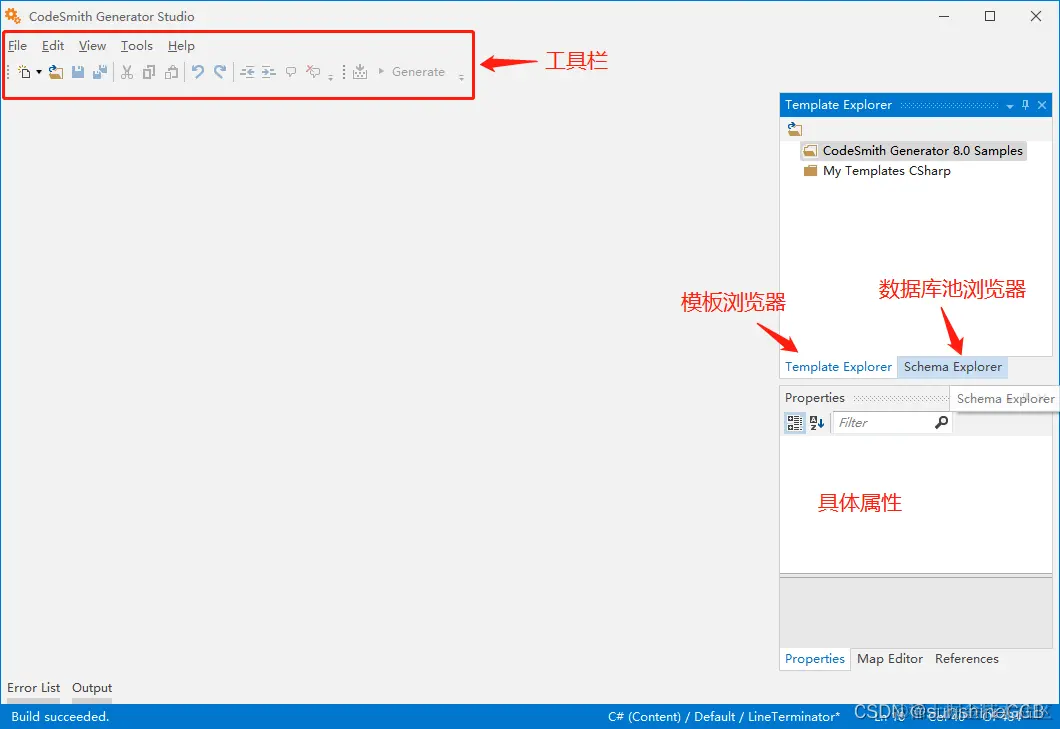
Task: Open the Tools menu
Action: click(137, 45)
